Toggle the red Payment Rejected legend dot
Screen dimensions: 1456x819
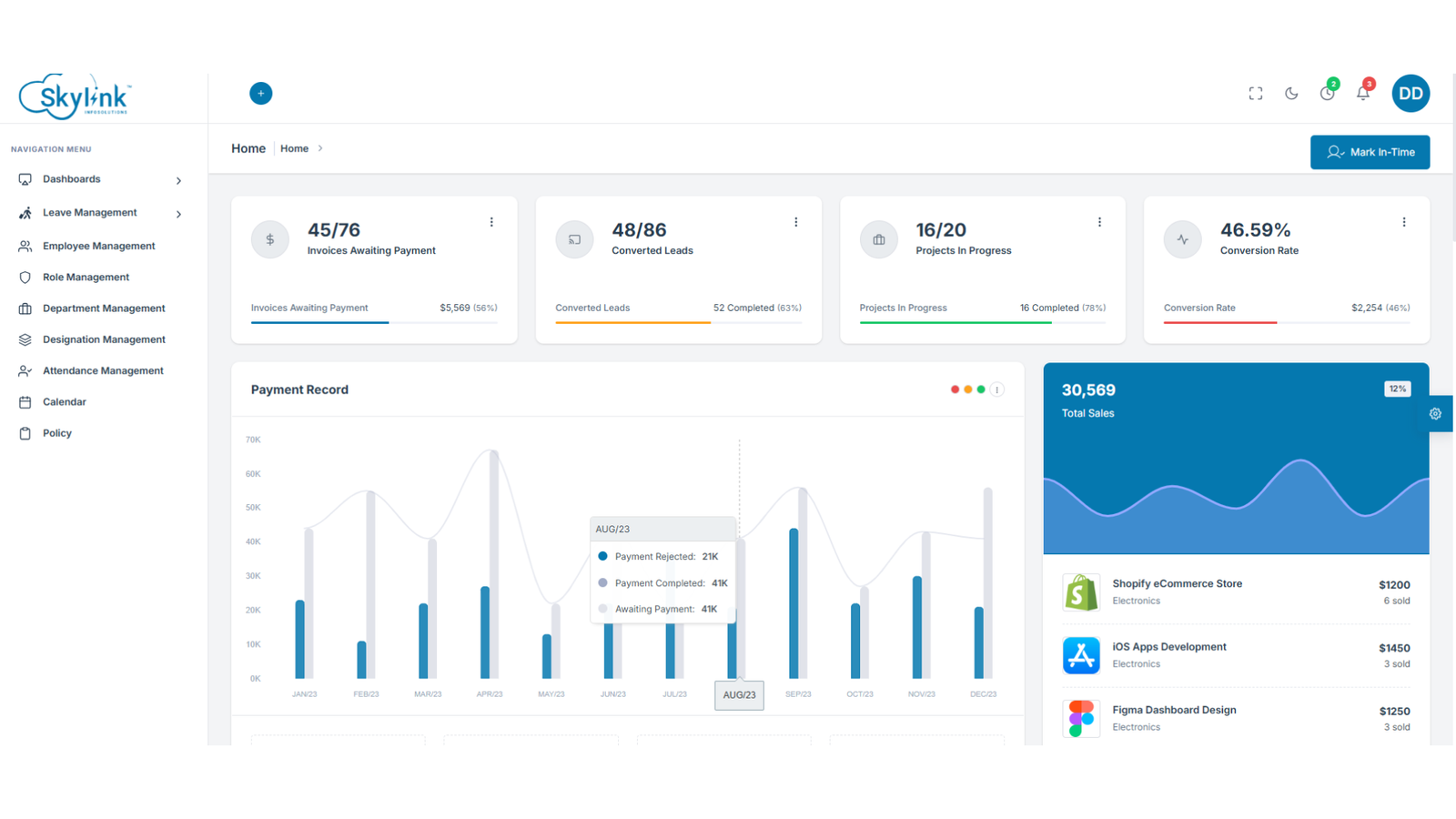[954, 389]
